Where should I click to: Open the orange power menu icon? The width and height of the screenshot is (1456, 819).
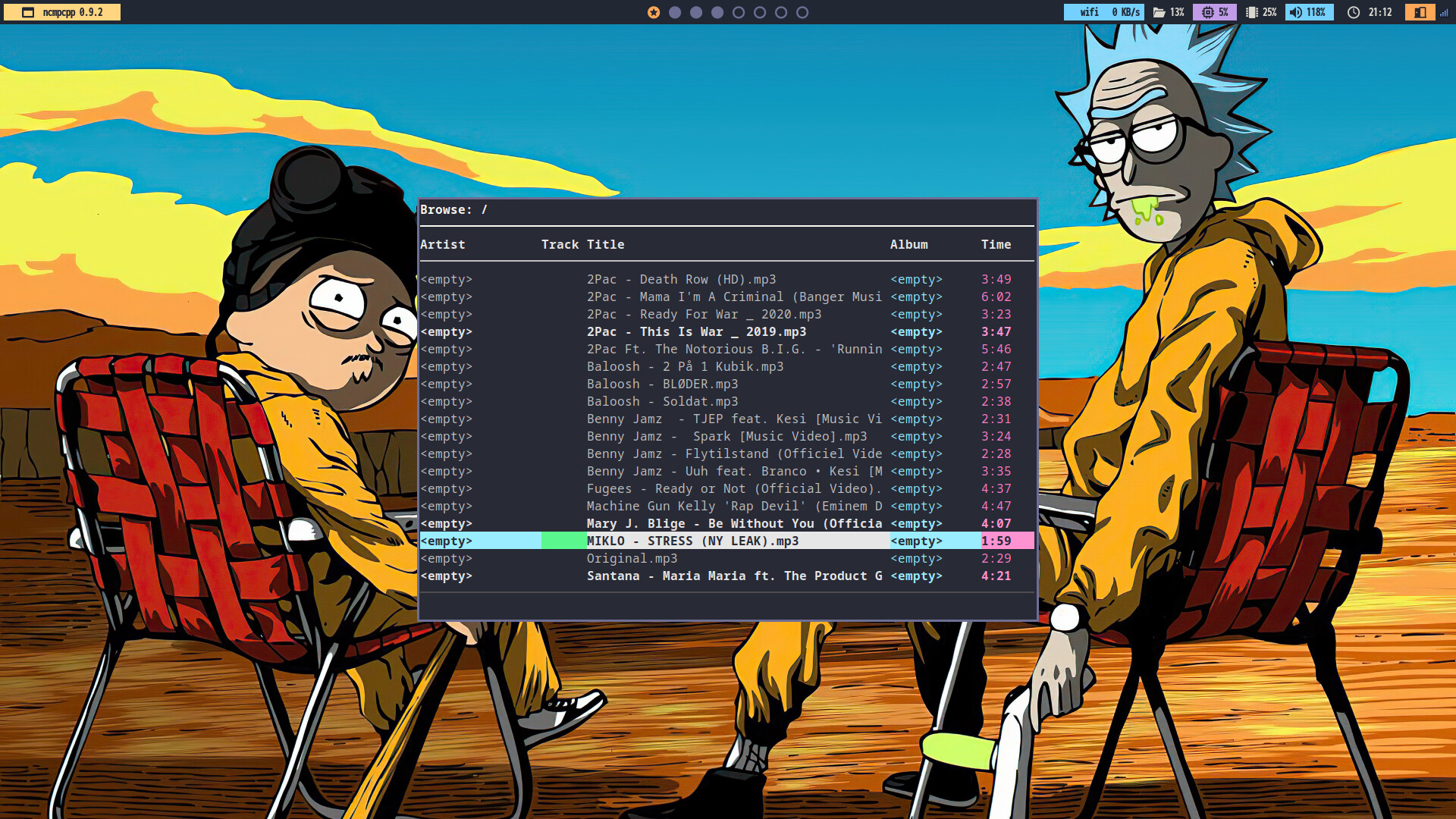click(1420, 12)
